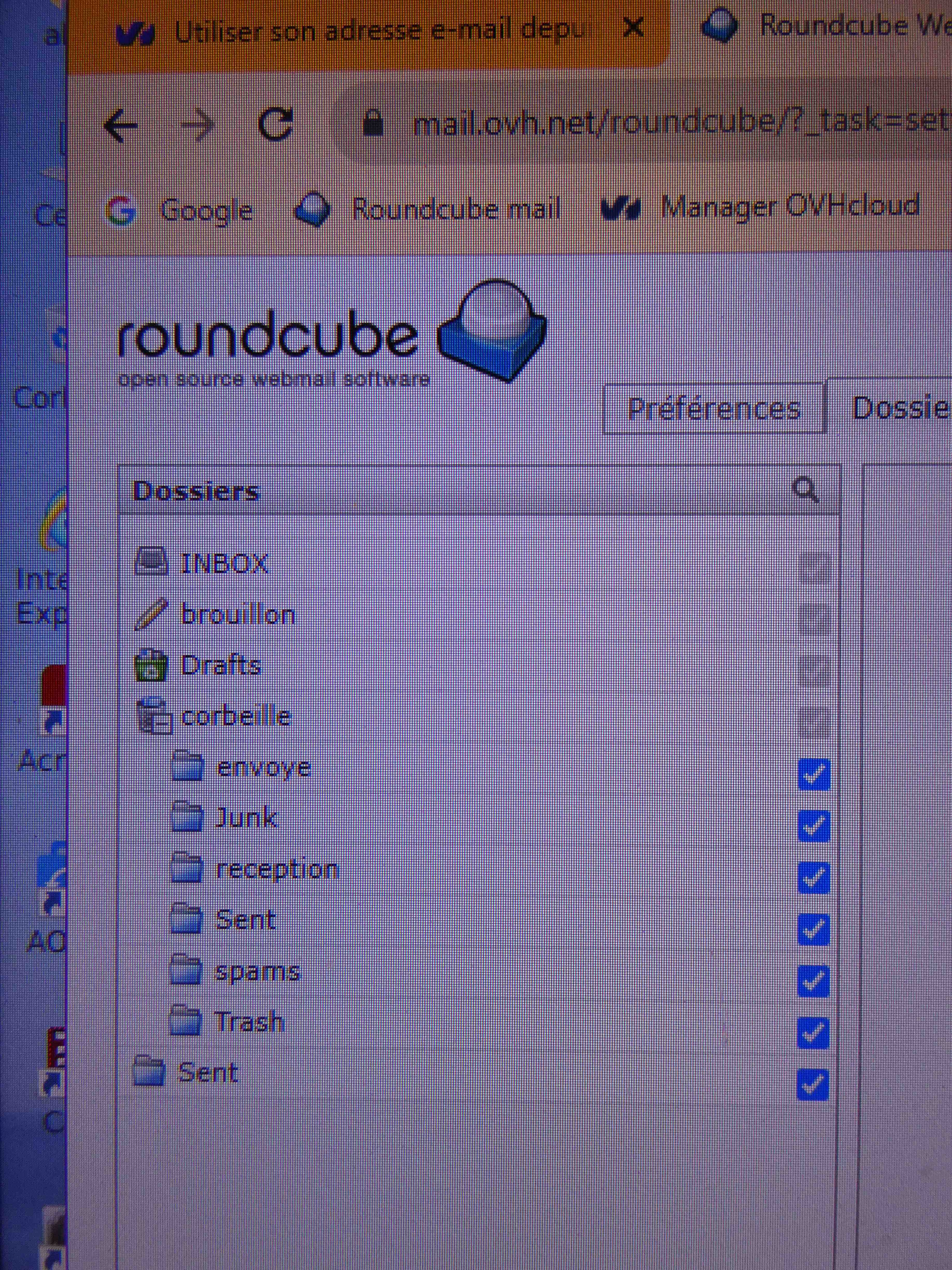Screen dimensions: 952x1270
Task: Select the reception folder in list
Action: (x=277, y=869)
